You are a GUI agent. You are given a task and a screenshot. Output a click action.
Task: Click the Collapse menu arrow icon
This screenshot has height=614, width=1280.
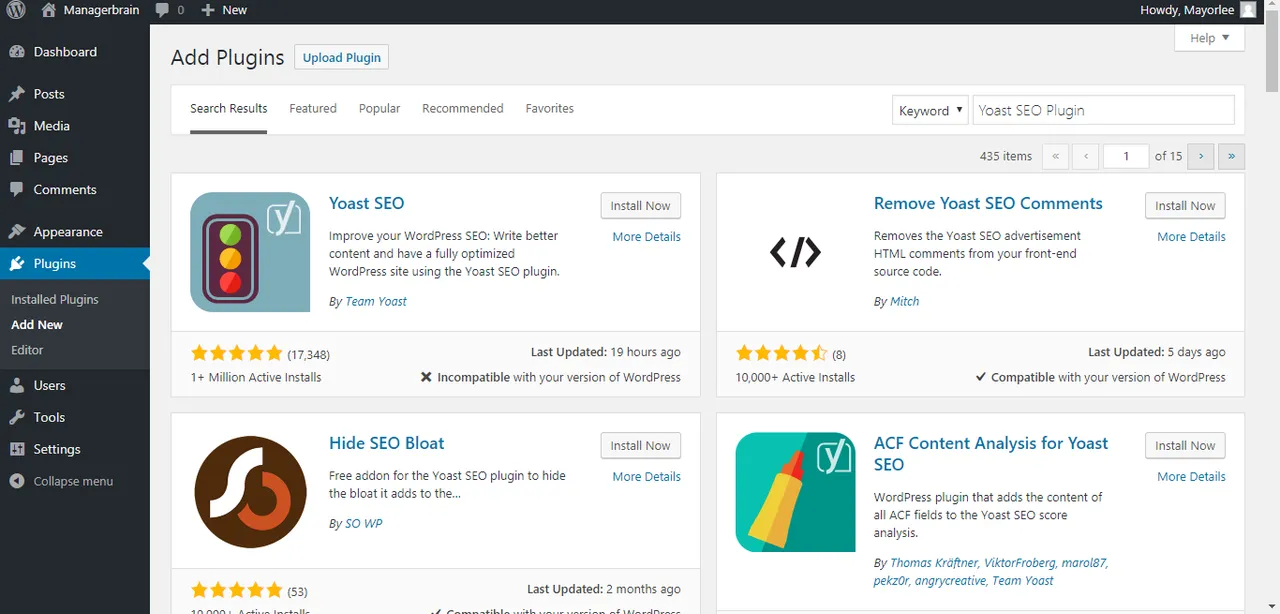[x=17, y=482]
